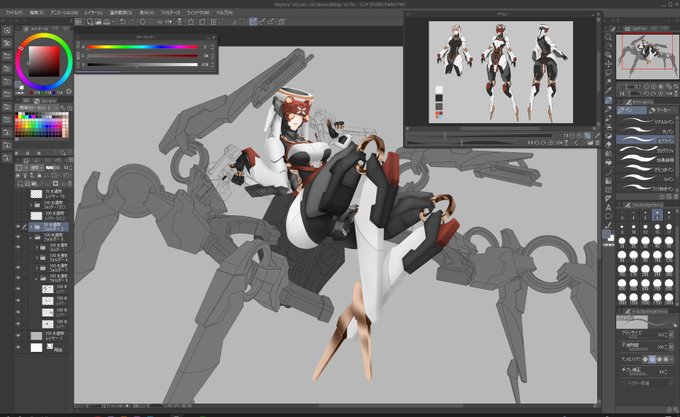This screenshot has height=417, width=680.
Task: Pick a color in the color wheel square
Action: (x=44, y=61)
